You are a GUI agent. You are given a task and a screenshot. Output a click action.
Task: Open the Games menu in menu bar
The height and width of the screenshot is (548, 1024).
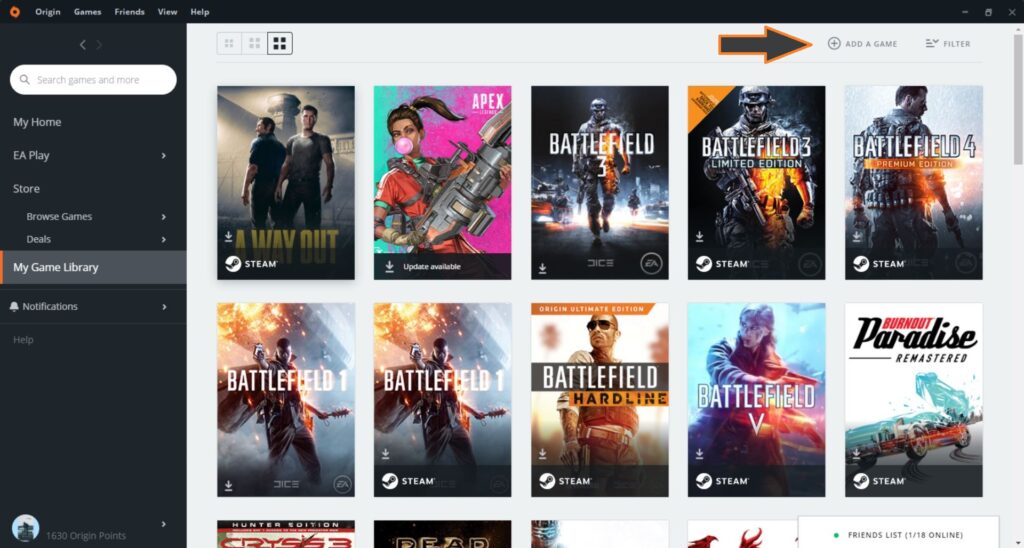point(87,12)
